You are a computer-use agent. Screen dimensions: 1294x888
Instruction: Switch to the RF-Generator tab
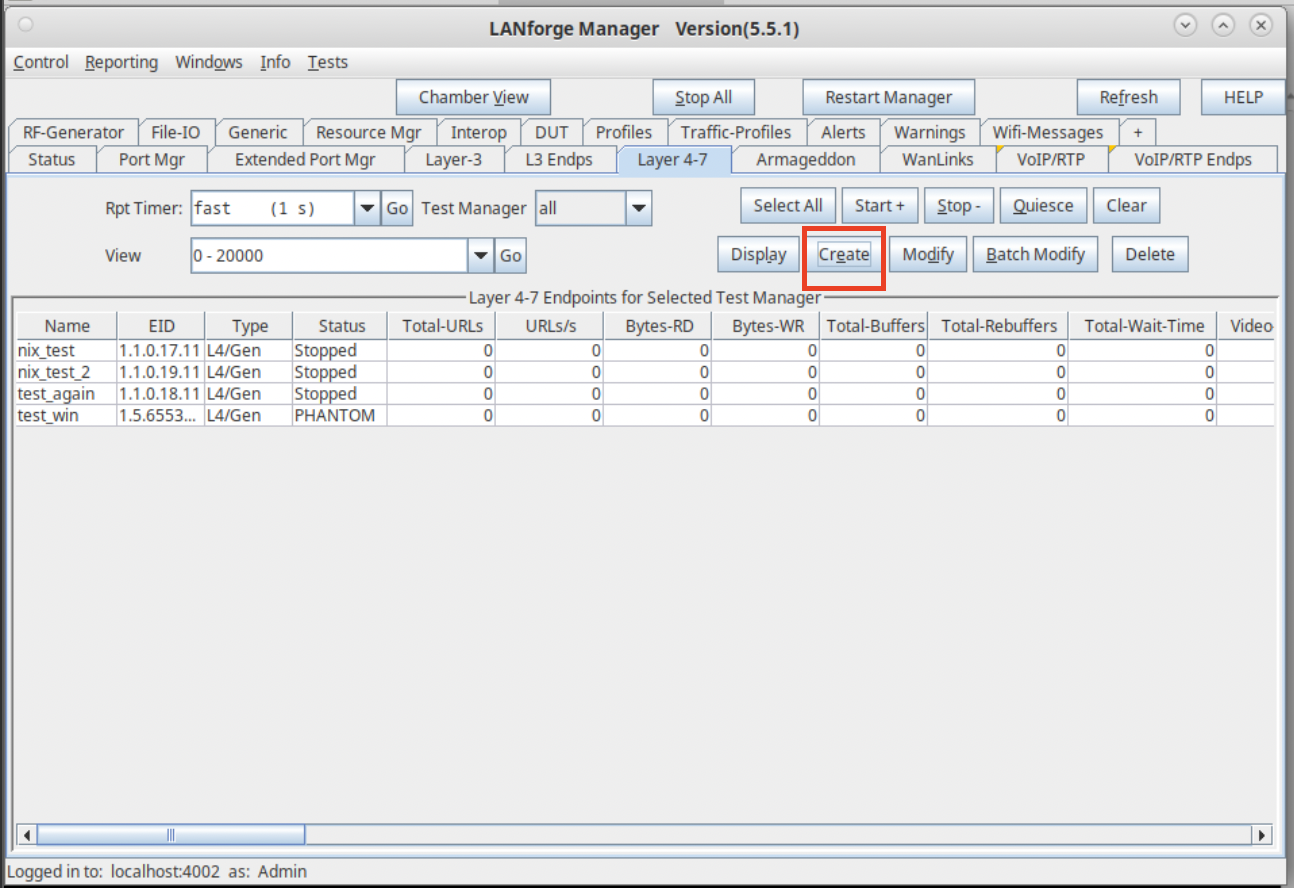point(73,132)
